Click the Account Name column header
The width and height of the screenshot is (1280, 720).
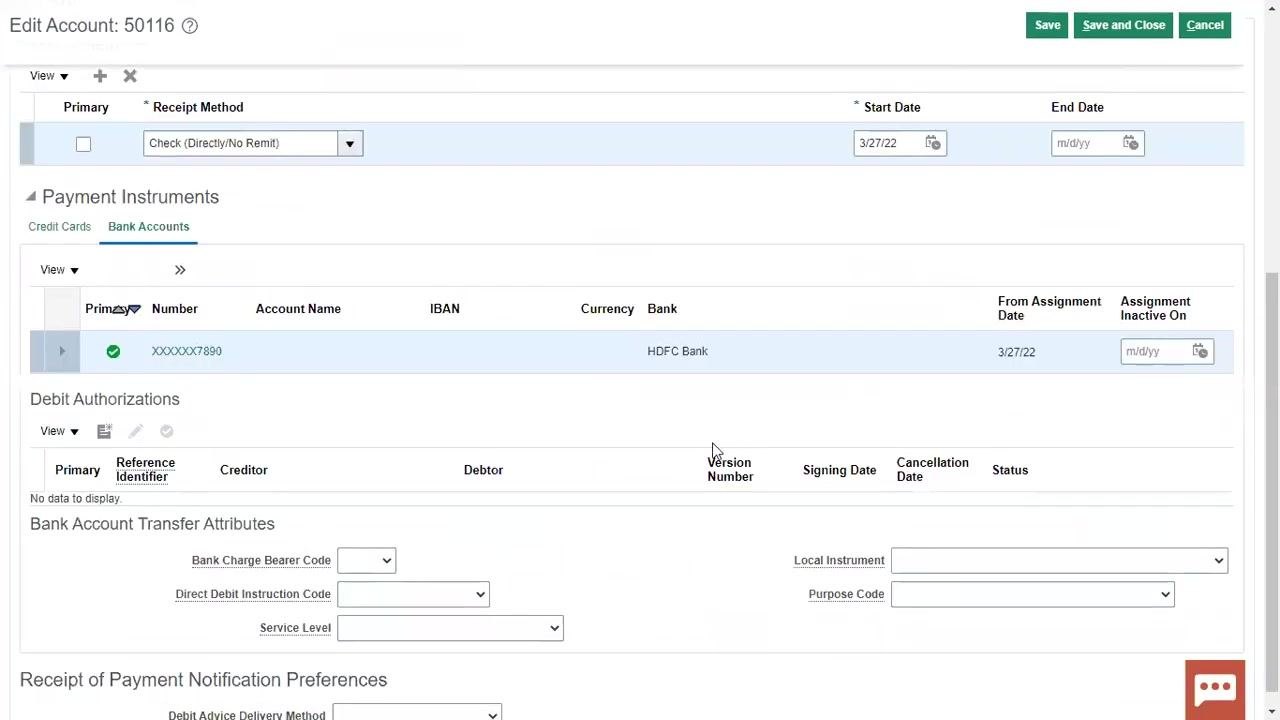pyautogui.click(x=298, y=309)
